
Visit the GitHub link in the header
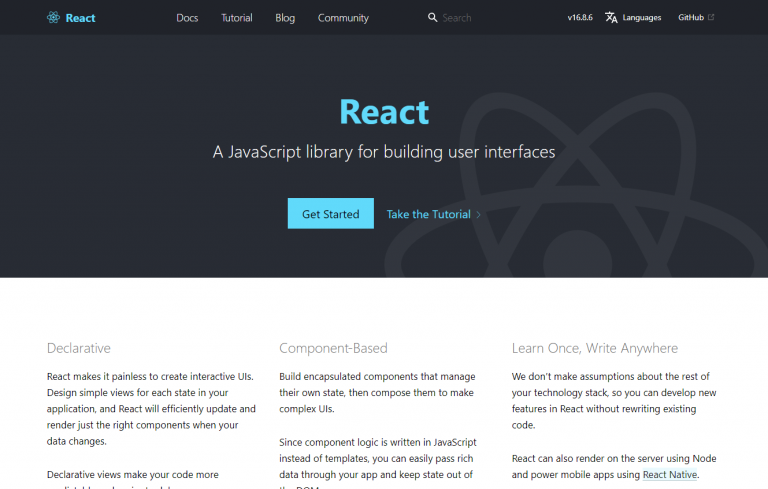(x=691, y=18)
